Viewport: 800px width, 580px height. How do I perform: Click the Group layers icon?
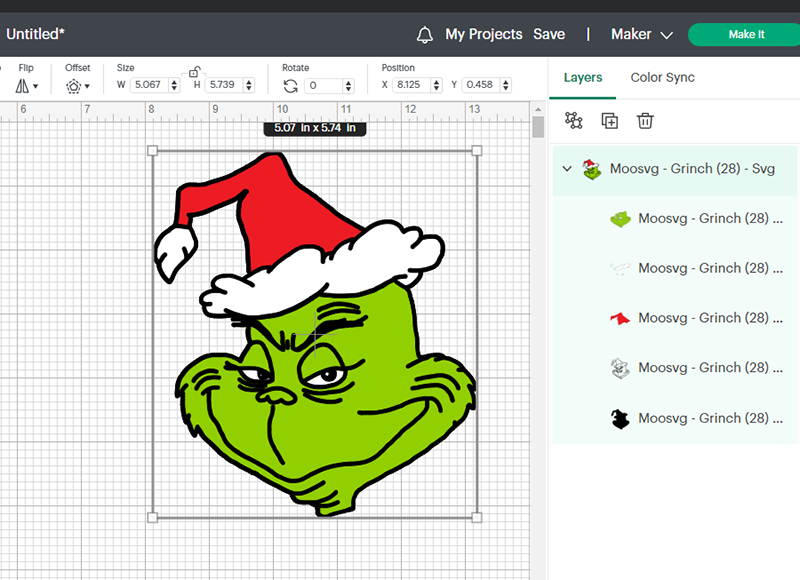[x=573, y=121]
